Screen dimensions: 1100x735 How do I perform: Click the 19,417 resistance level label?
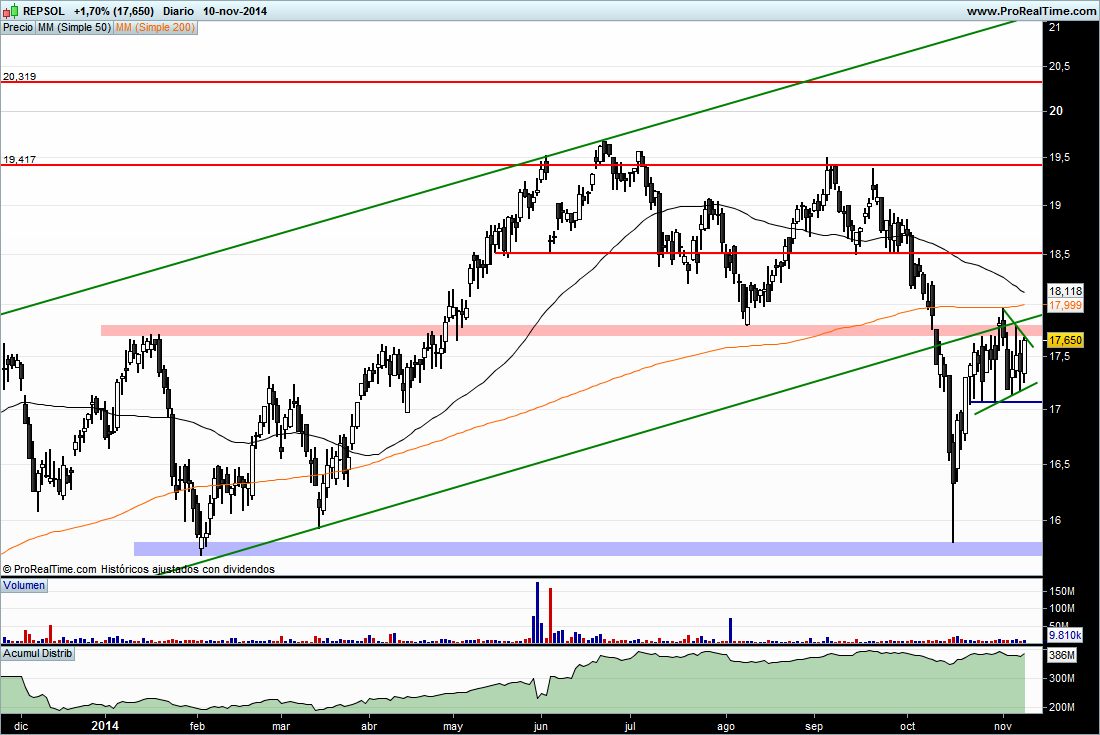(20, 159)
